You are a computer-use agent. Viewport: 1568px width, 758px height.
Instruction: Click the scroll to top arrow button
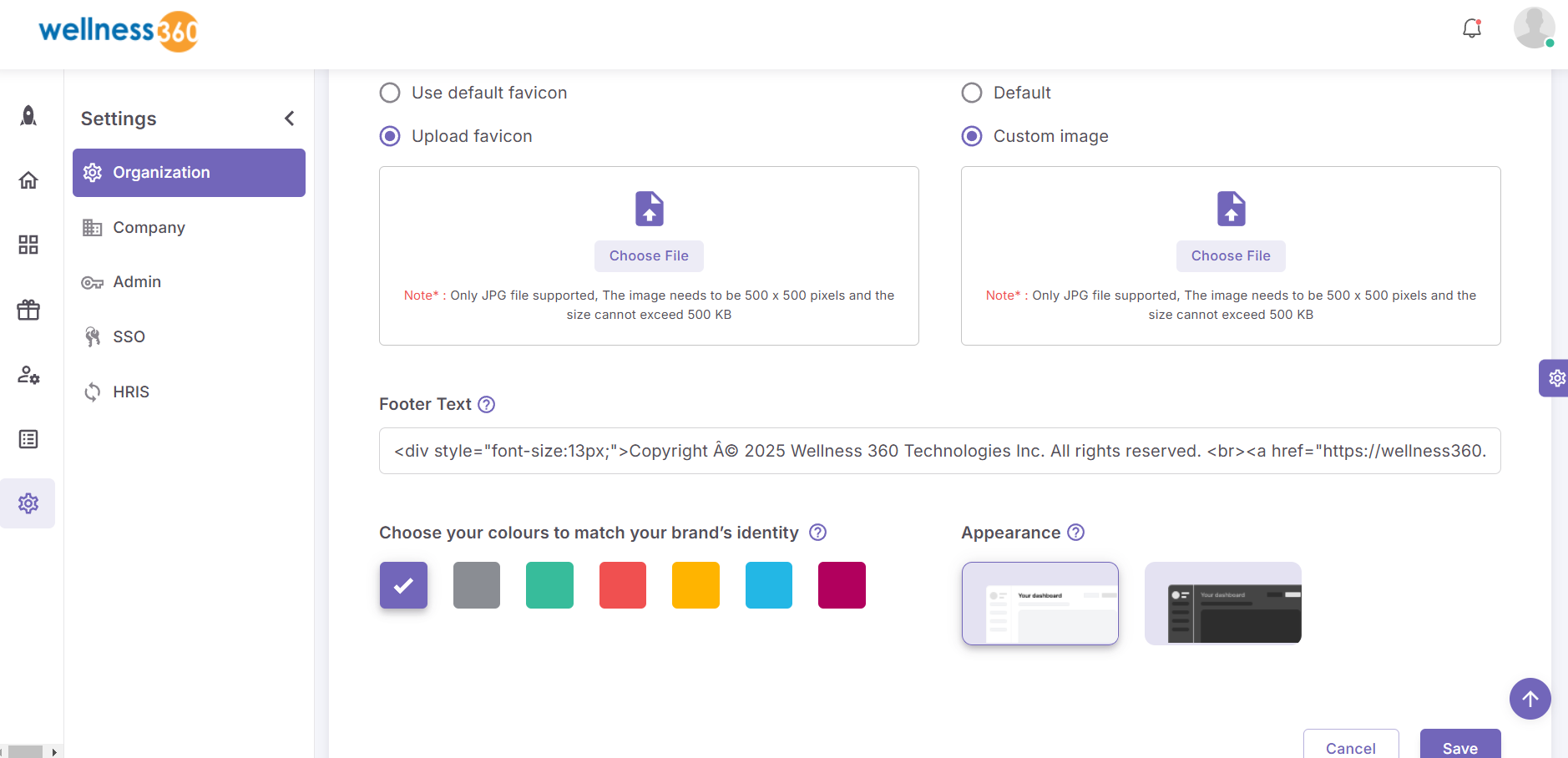[x=1530, y=699]
